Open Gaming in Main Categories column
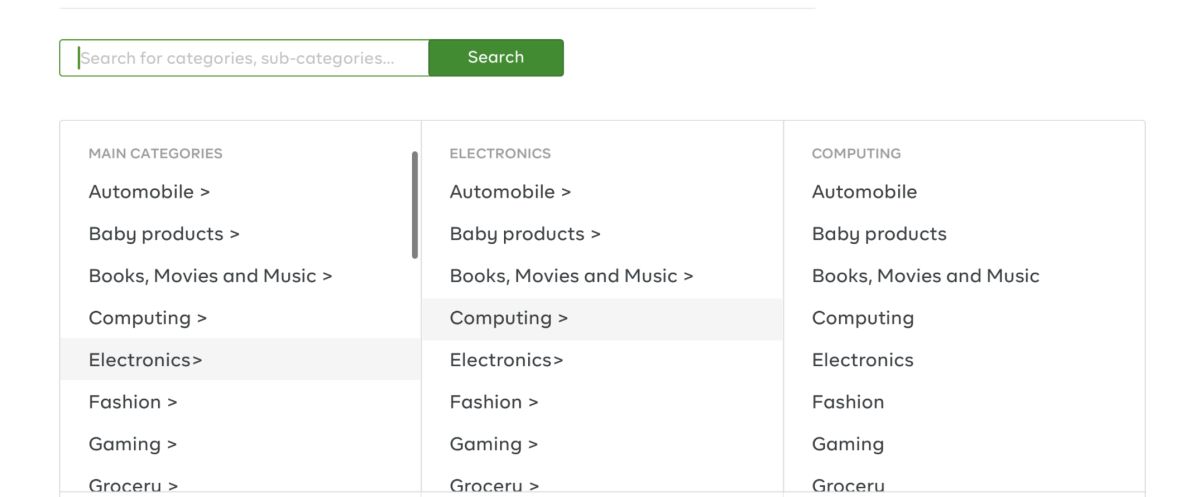The height and width of the screenshot is (497, 1200). click(133, 444)
